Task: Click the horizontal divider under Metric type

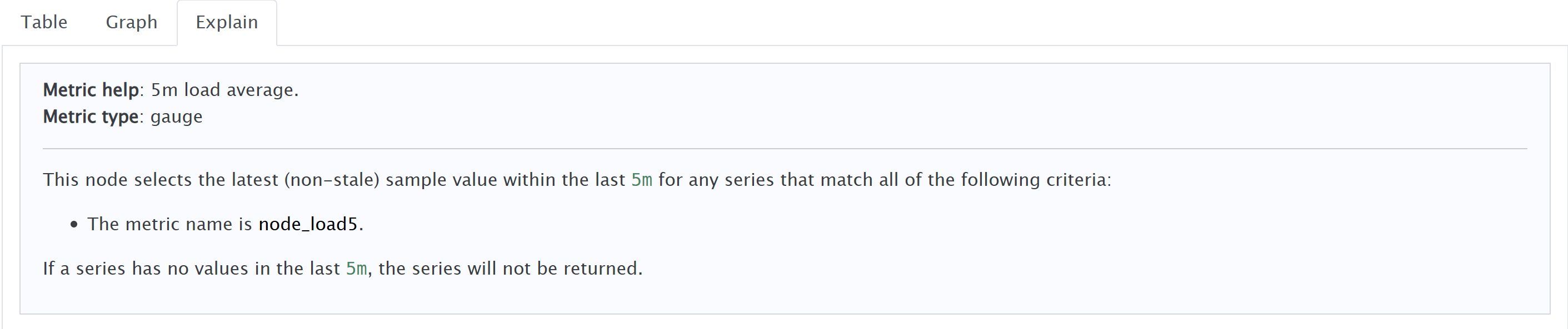Action: pyautogui.click(x=784, y=148)
